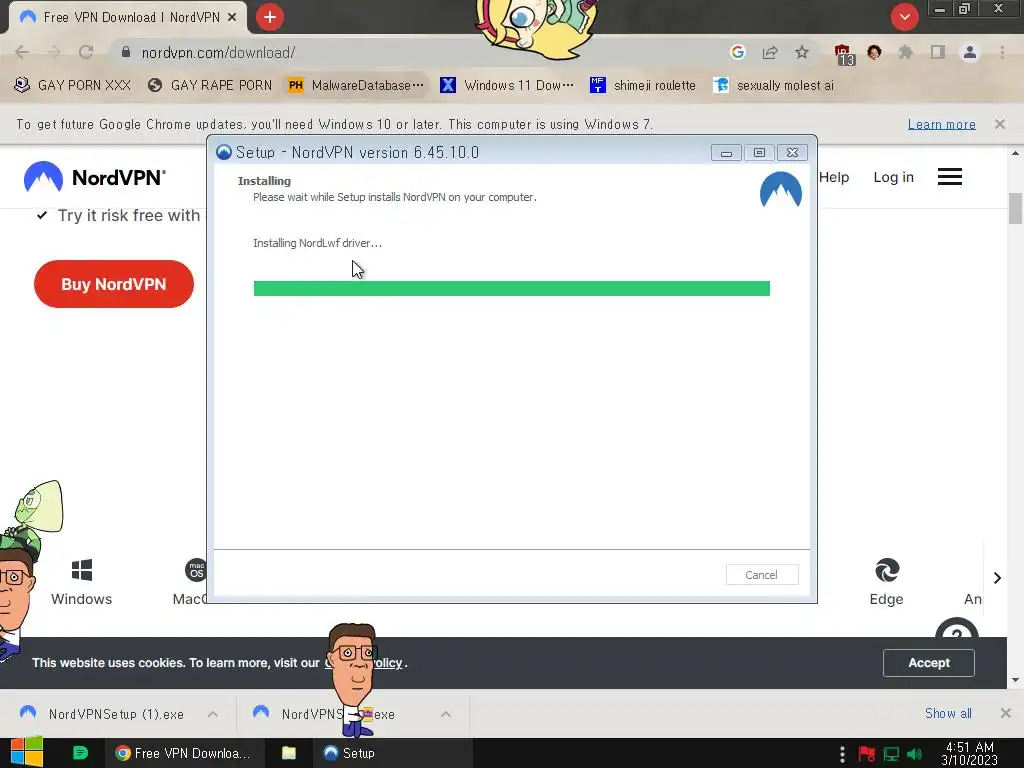Click Help in NordVPN site header
This screenshot has width=1024, height=768.
pos(834,177)
